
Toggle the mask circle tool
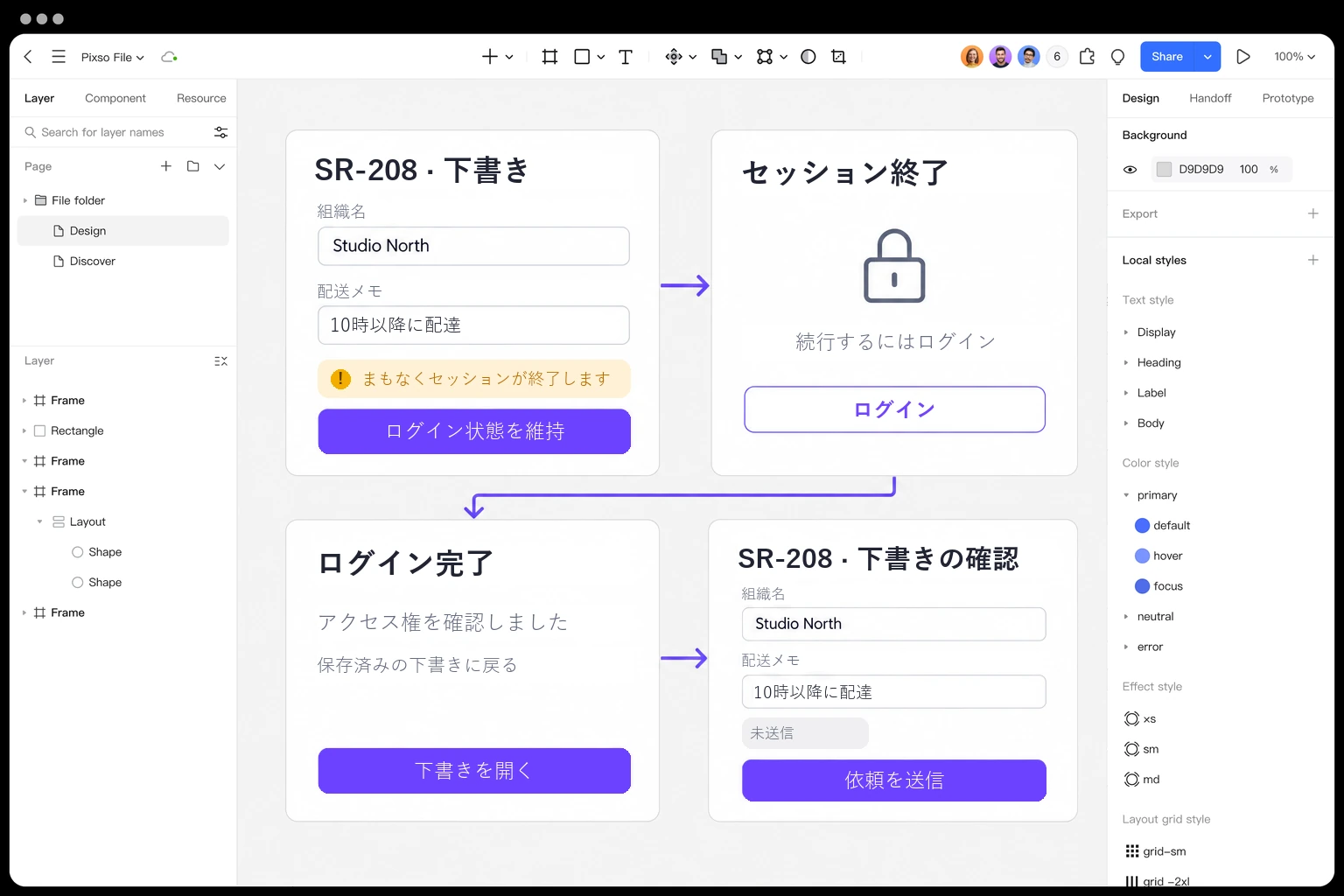808,57
